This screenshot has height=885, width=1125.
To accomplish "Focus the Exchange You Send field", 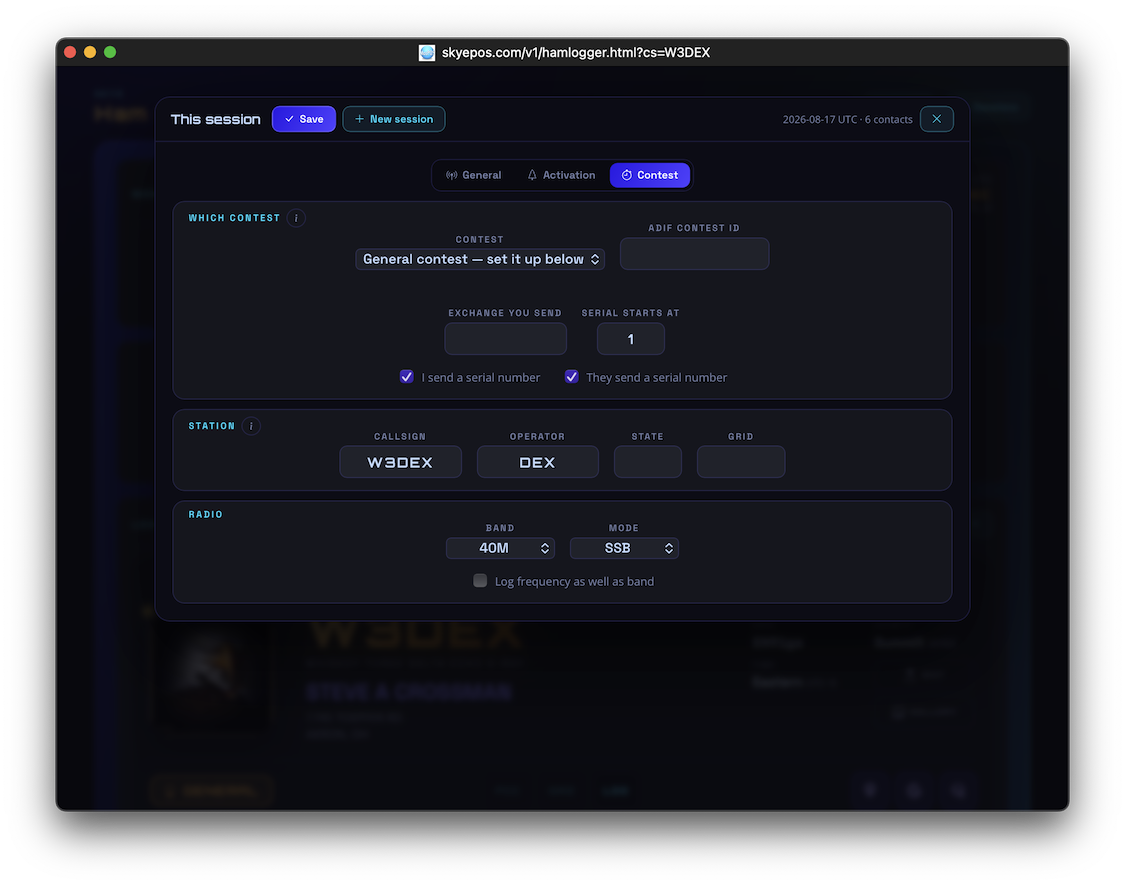I will [x=506, y=339].
